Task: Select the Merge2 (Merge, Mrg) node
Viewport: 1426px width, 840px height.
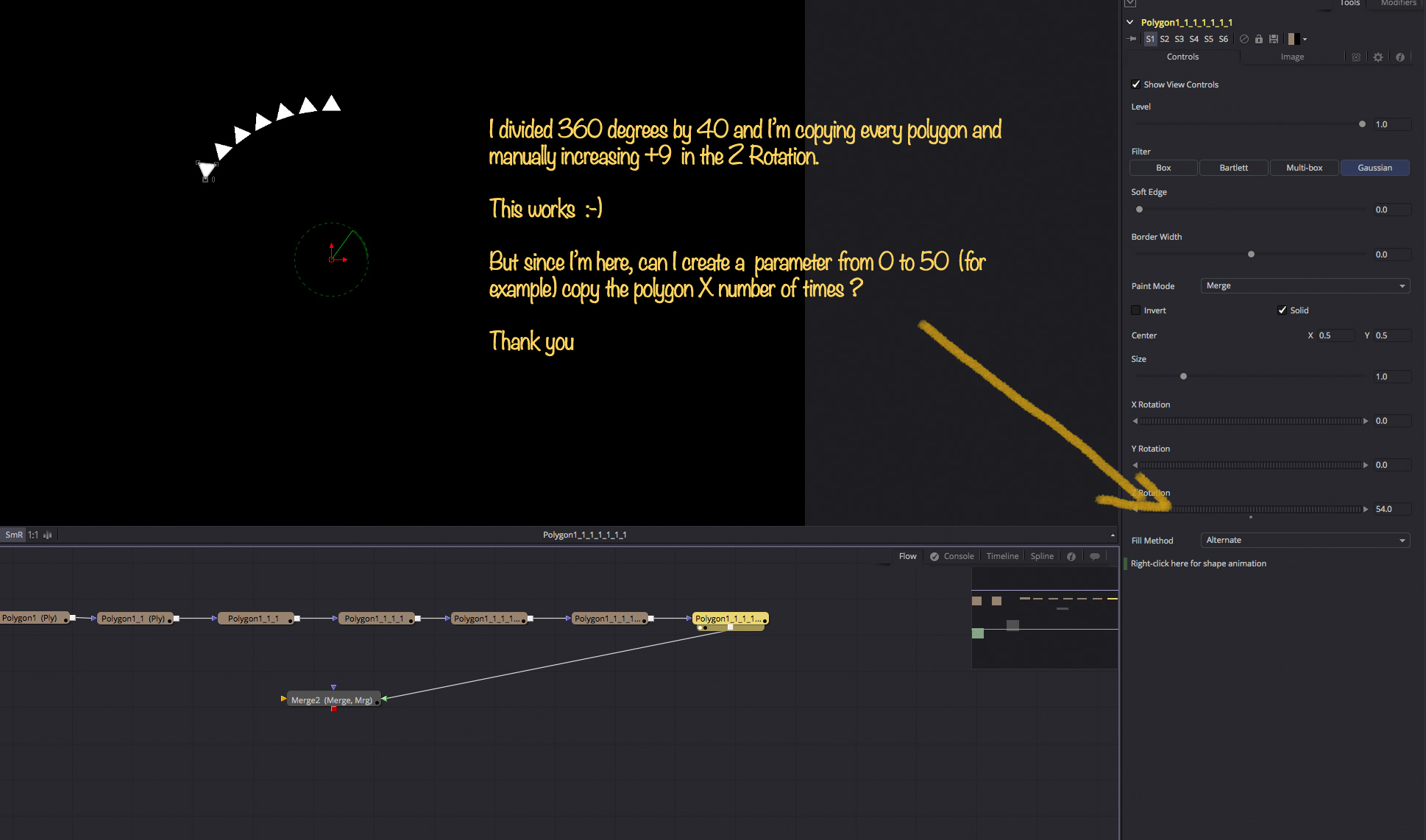Action: coord(333,700)
